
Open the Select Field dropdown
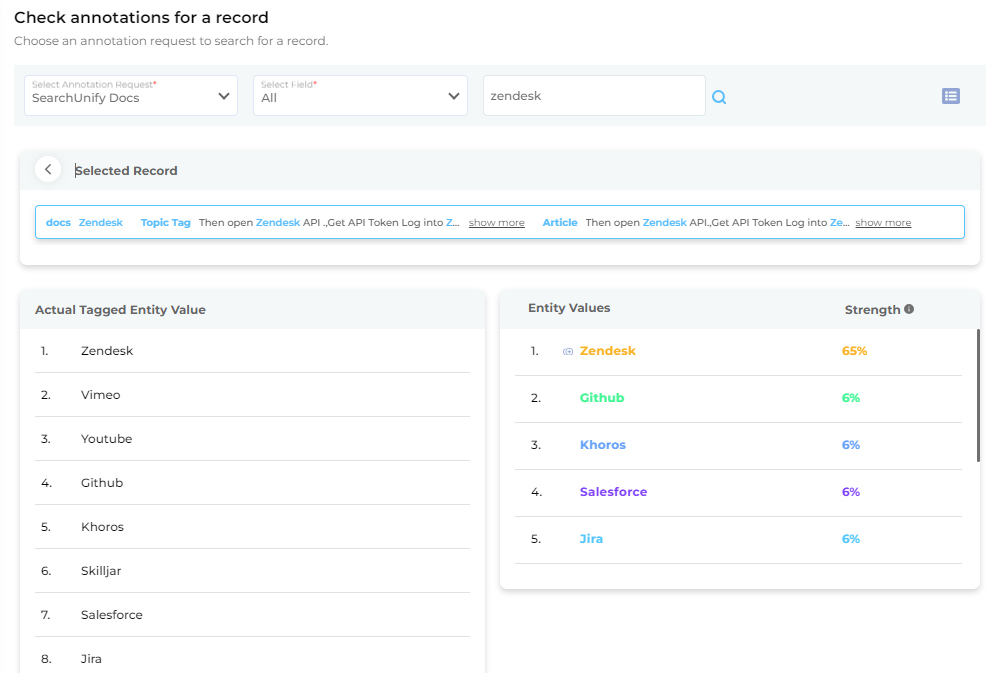click(360, 96)
